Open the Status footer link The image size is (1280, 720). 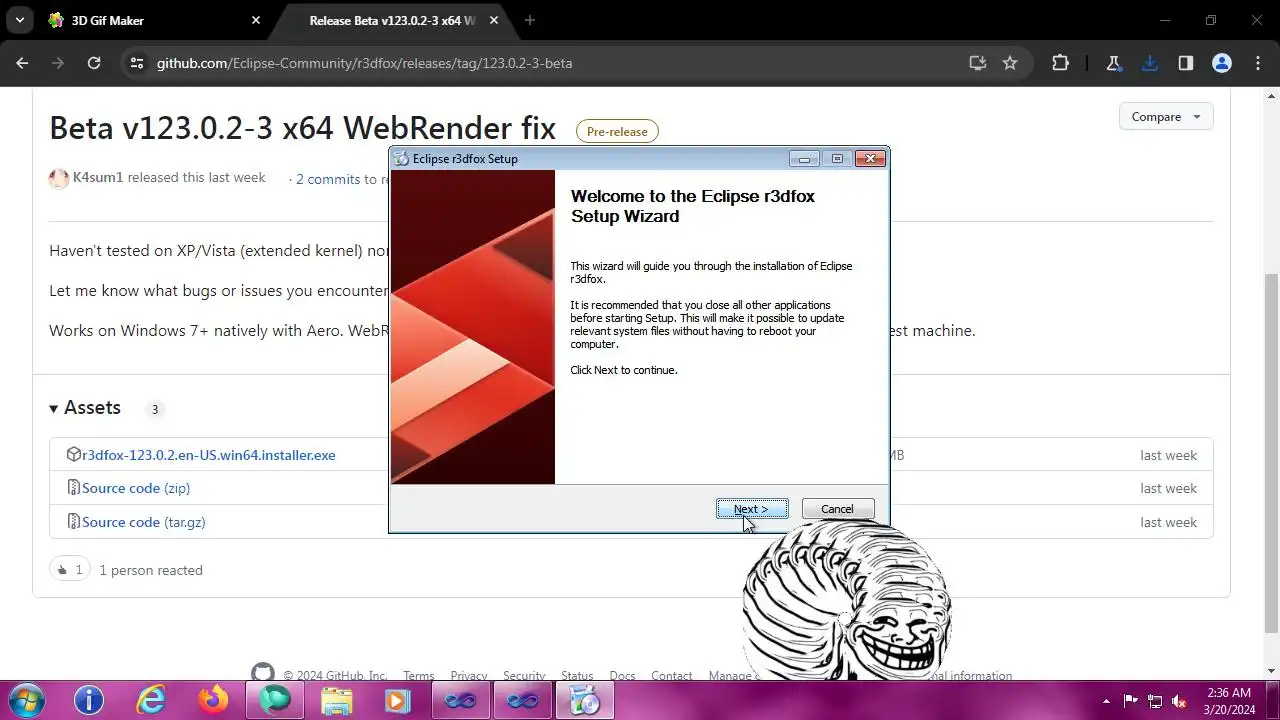click(x=577, y=676)
